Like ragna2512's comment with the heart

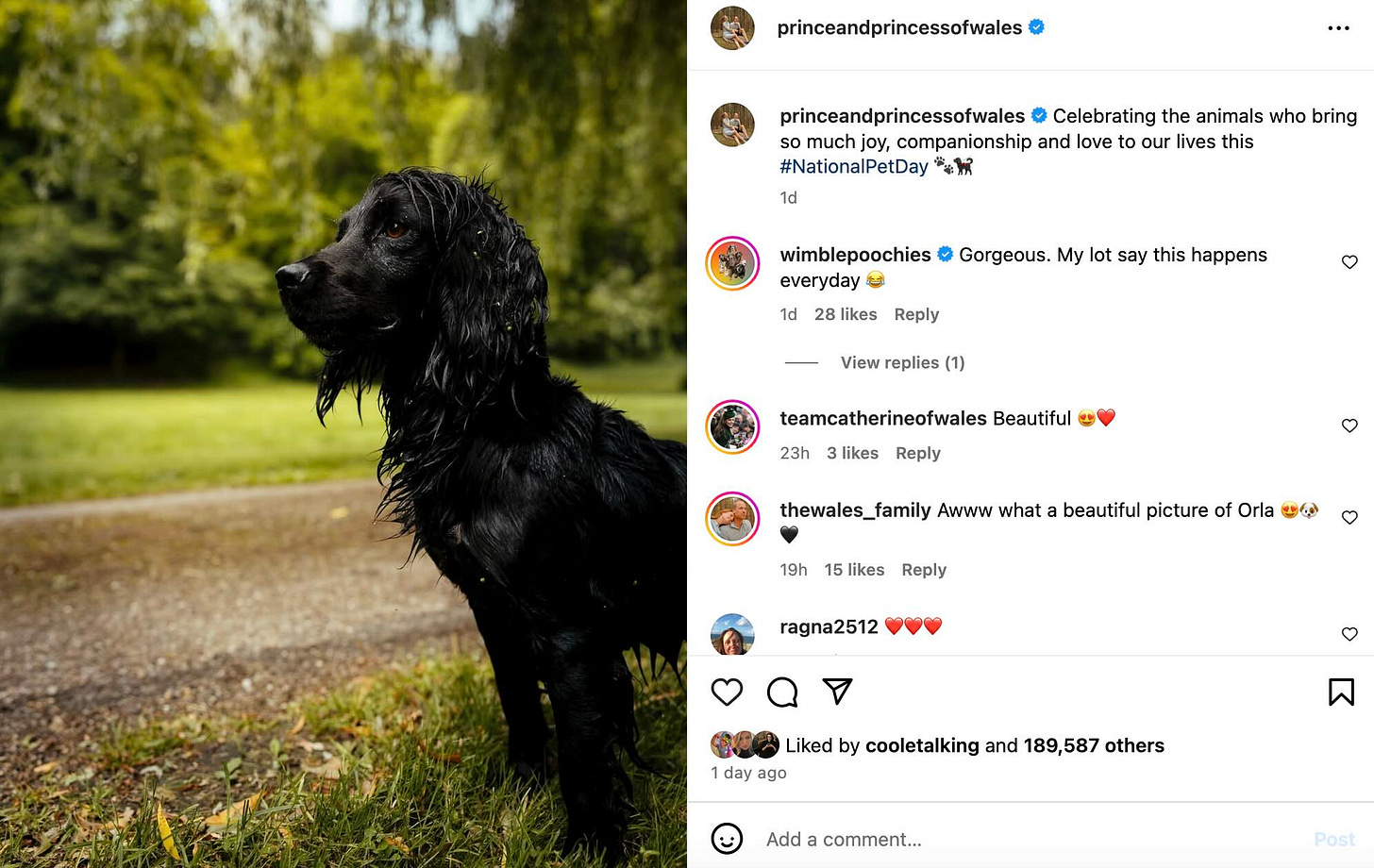tap(1349, 635)
